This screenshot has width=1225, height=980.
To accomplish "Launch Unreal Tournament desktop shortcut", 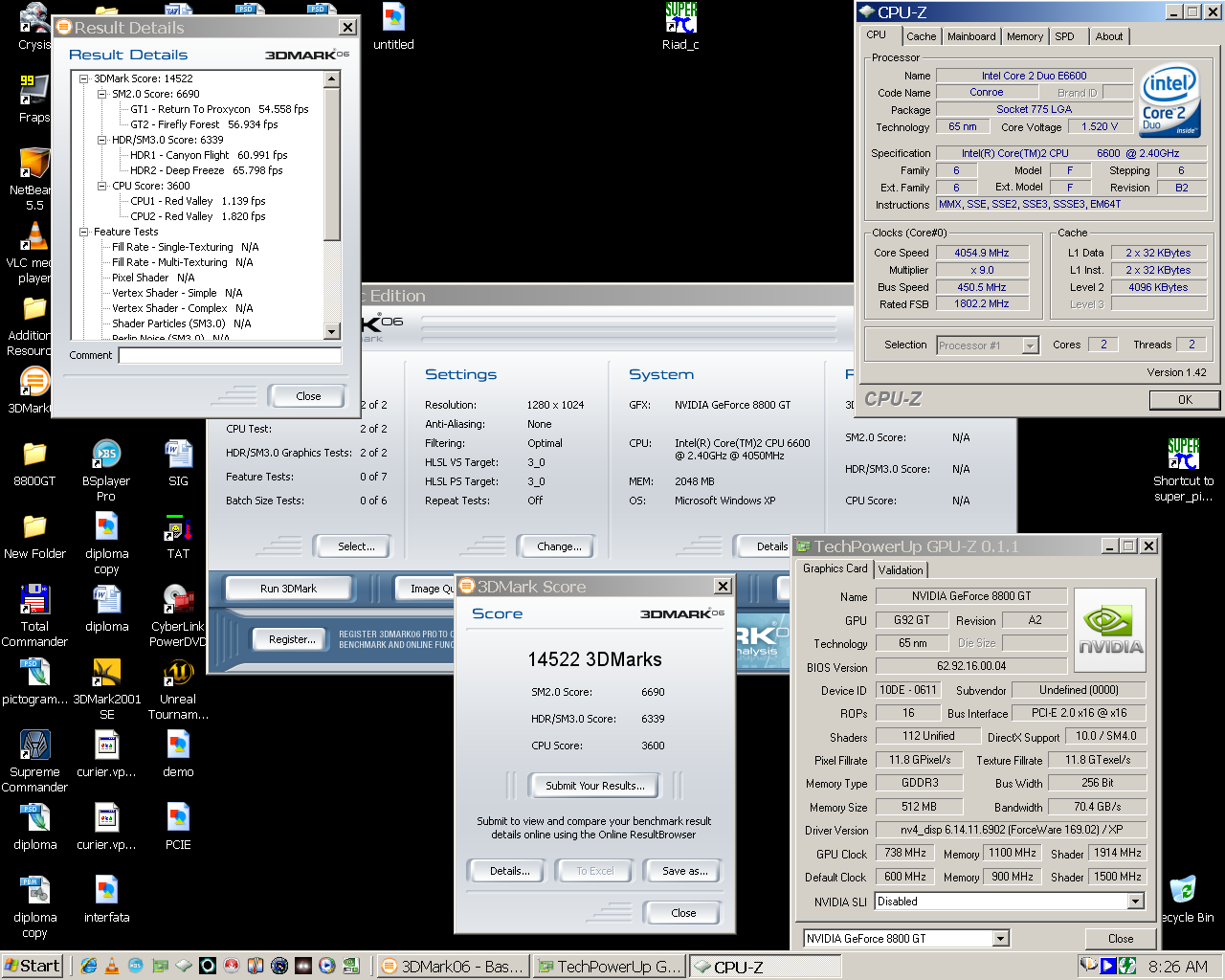I will point(178,687).
